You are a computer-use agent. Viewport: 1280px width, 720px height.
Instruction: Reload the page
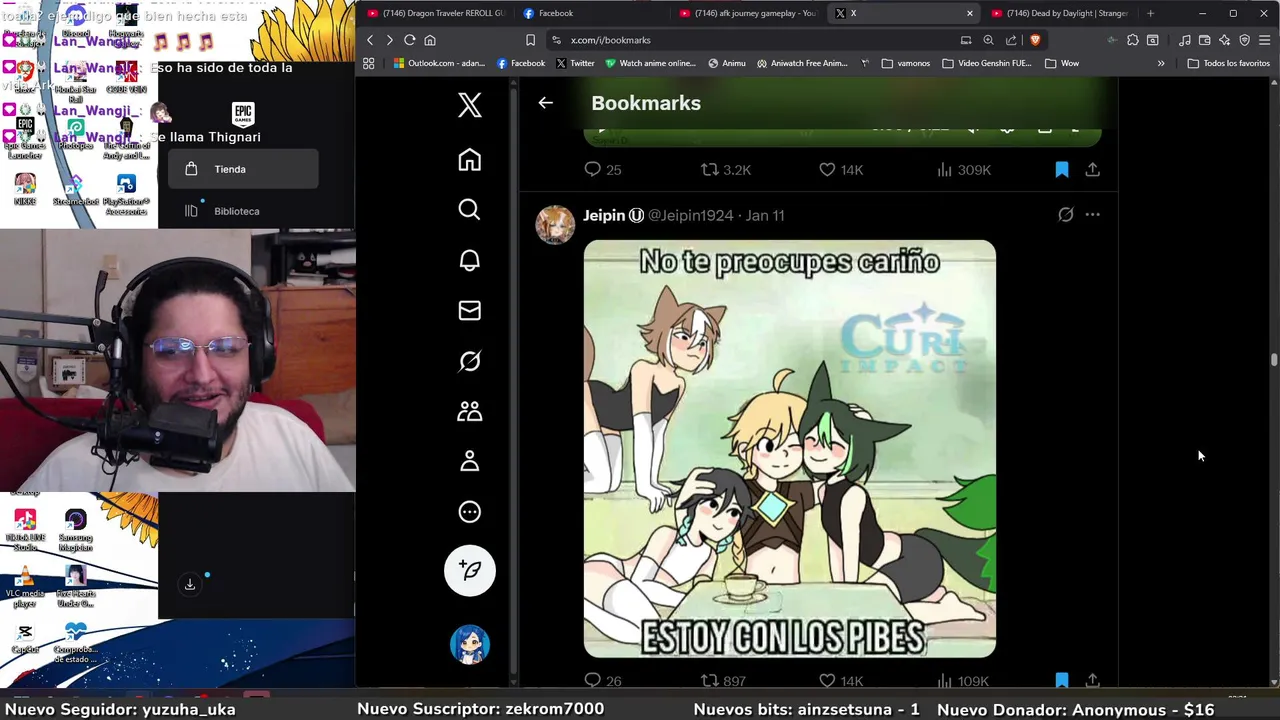pyautogui.click(x=409, y=40)
